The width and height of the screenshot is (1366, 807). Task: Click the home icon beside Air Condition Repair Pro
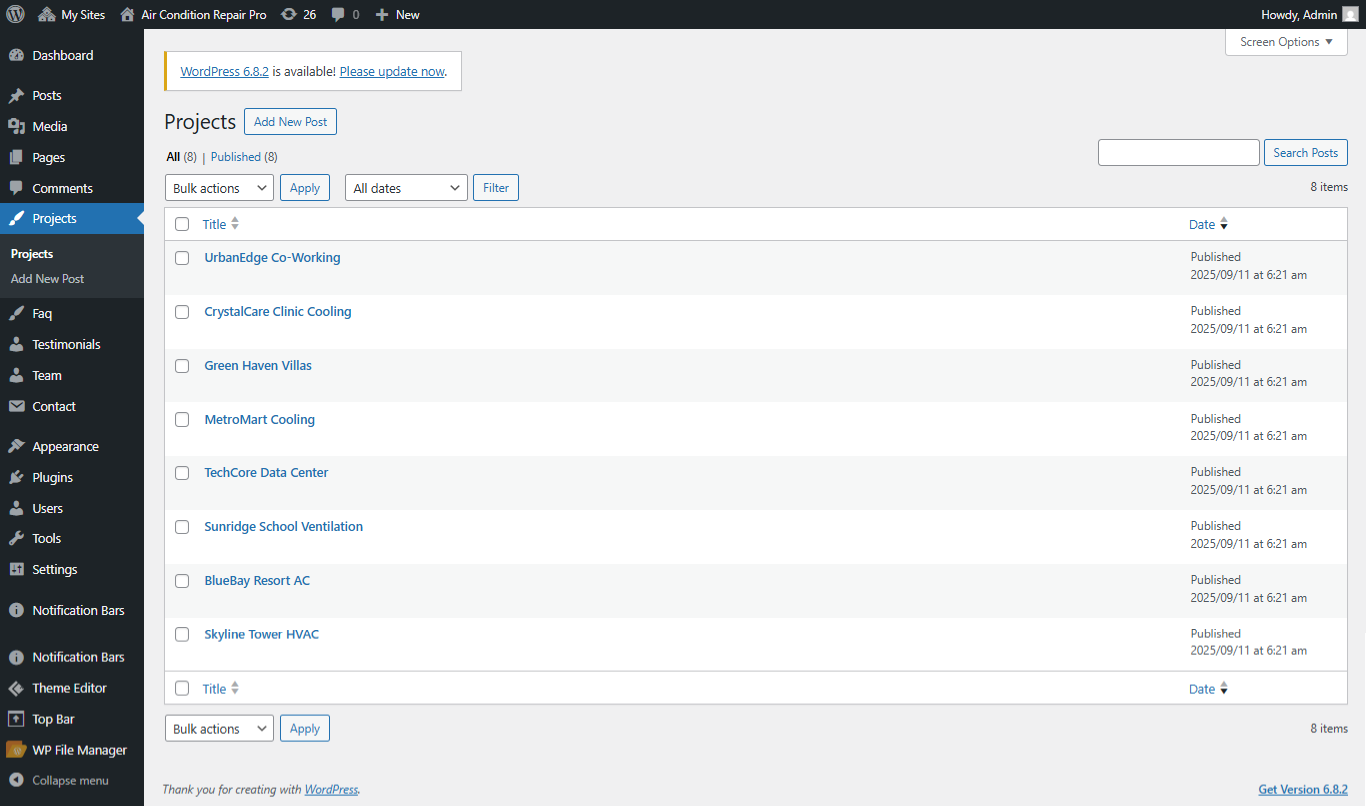[x=127, y=14]
